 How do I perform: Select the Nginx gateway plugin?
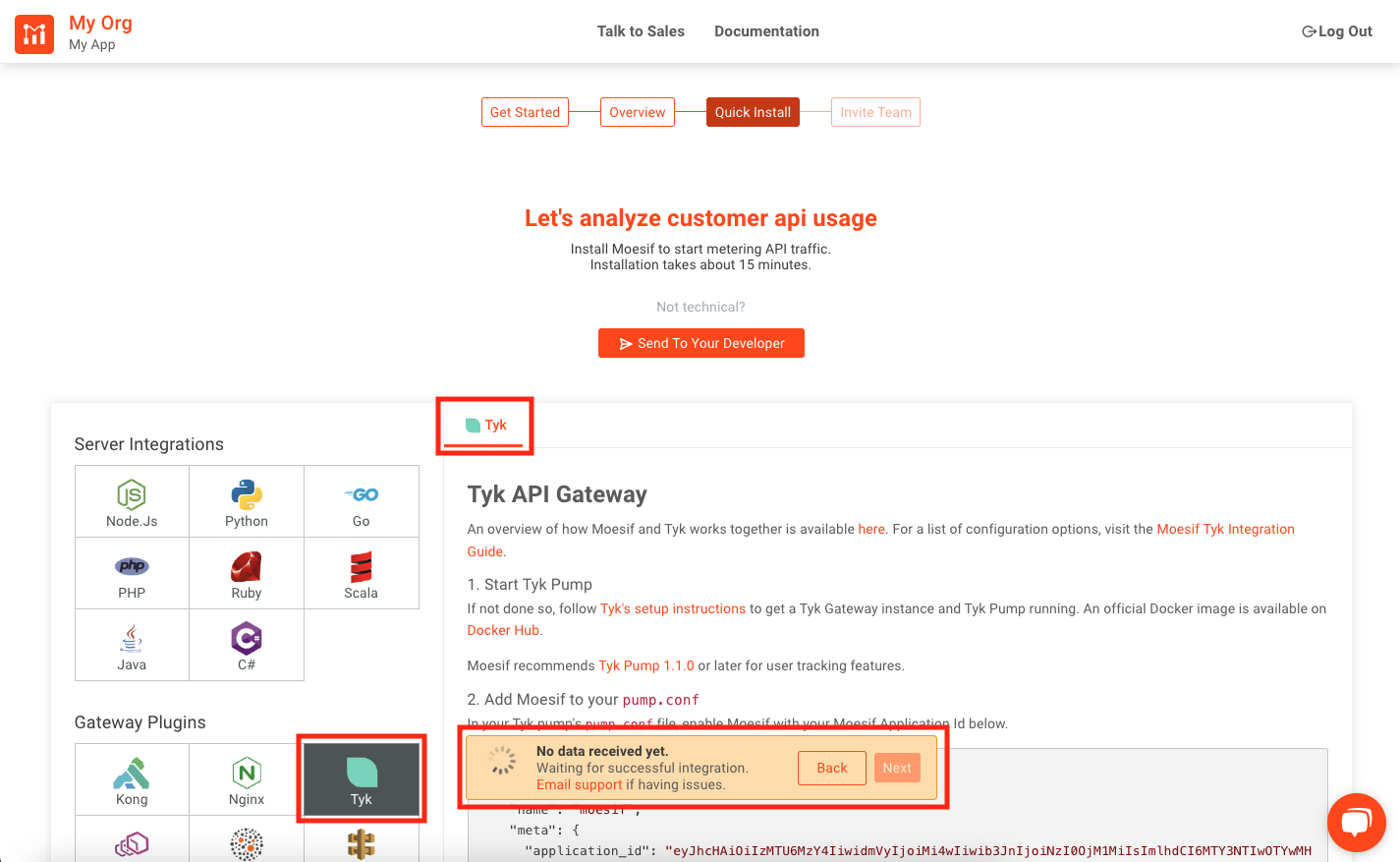247,779
